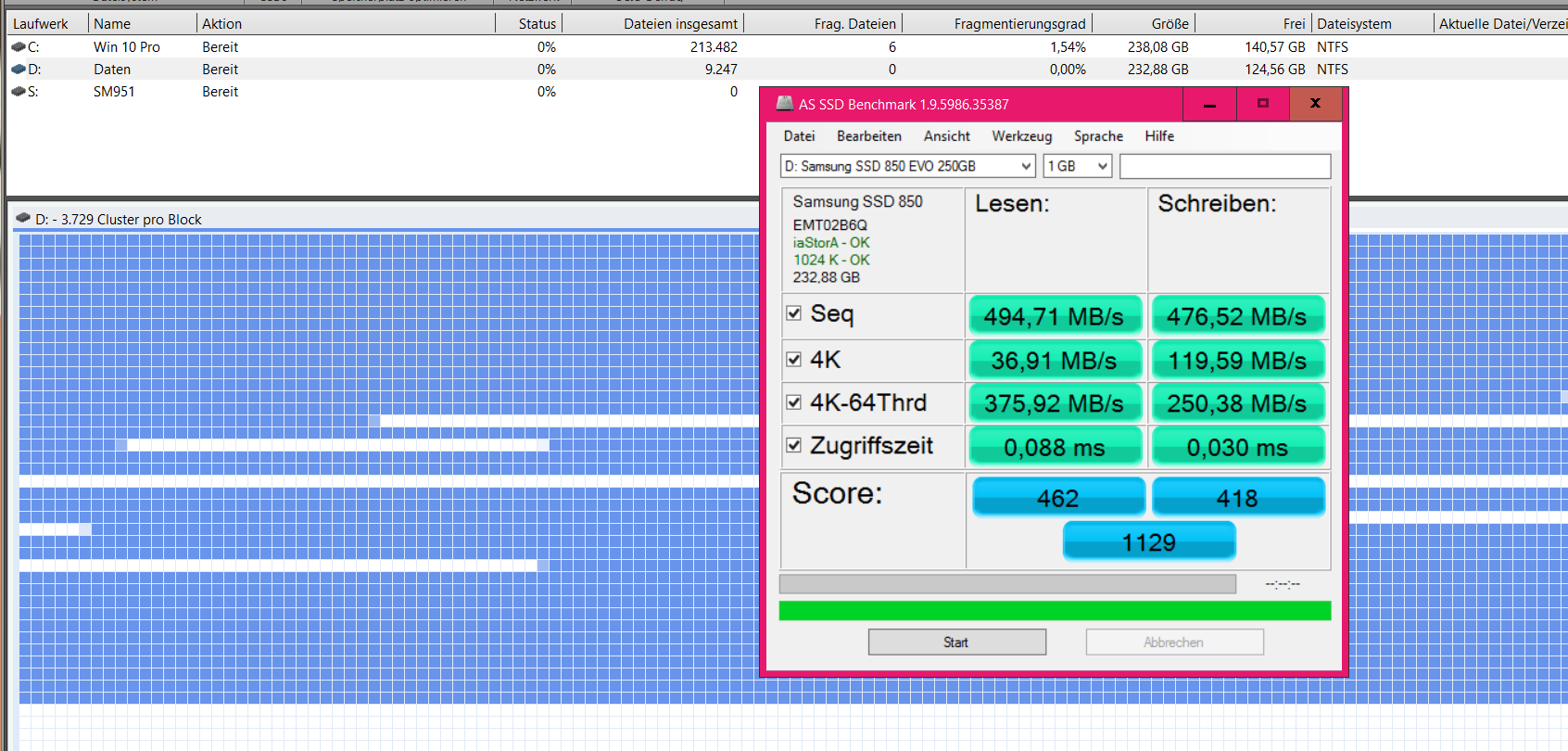Open the Sprache menu

point(1098,136)
